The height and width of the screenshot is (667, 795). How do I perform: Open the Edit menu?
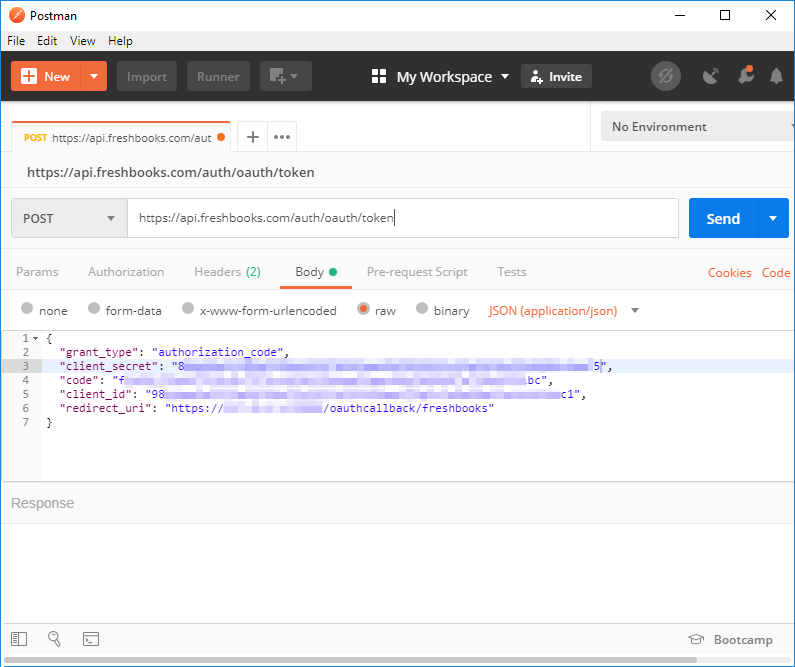point(47,41)
